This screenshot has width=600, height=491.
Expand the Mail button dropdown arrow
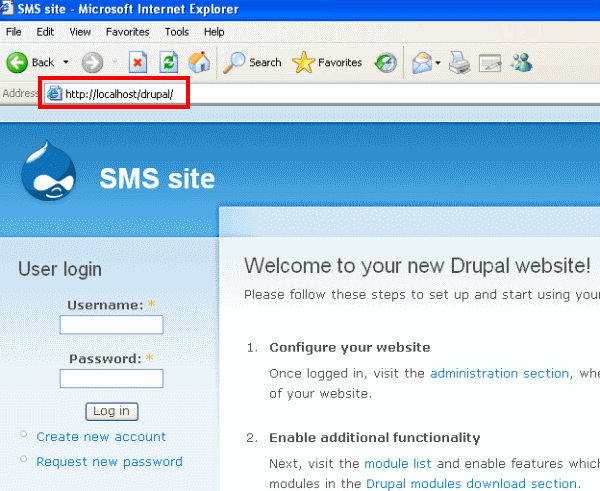(x=438, y=63)
